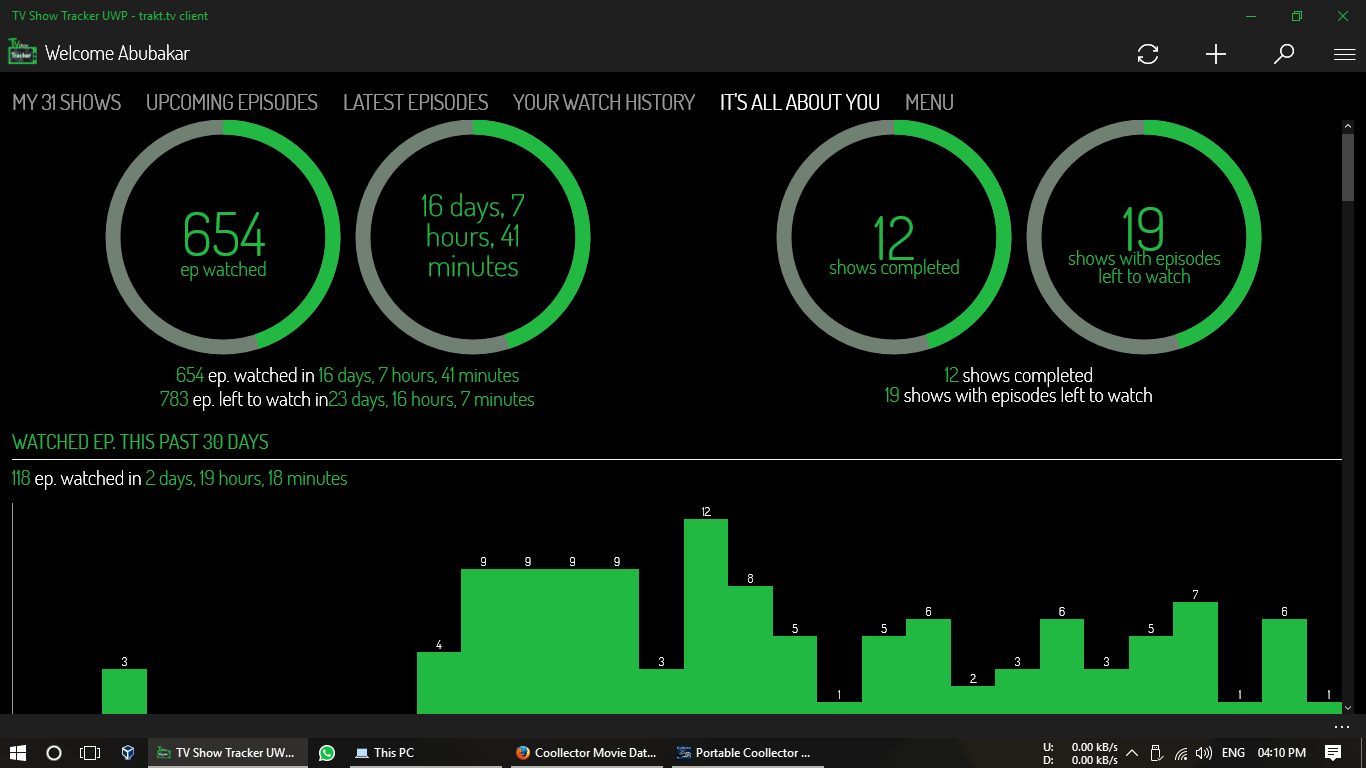Open the hamburger menu icon in header

click(1345, 55)
